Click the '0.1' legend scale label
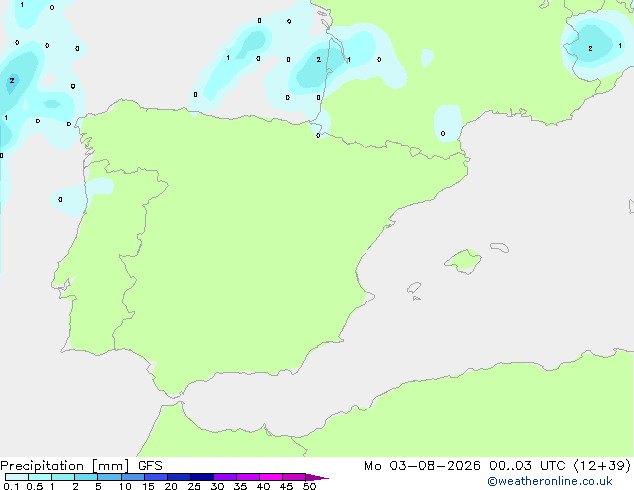The width and height of the screenshot is (634, 490). (x=11, y=486)
